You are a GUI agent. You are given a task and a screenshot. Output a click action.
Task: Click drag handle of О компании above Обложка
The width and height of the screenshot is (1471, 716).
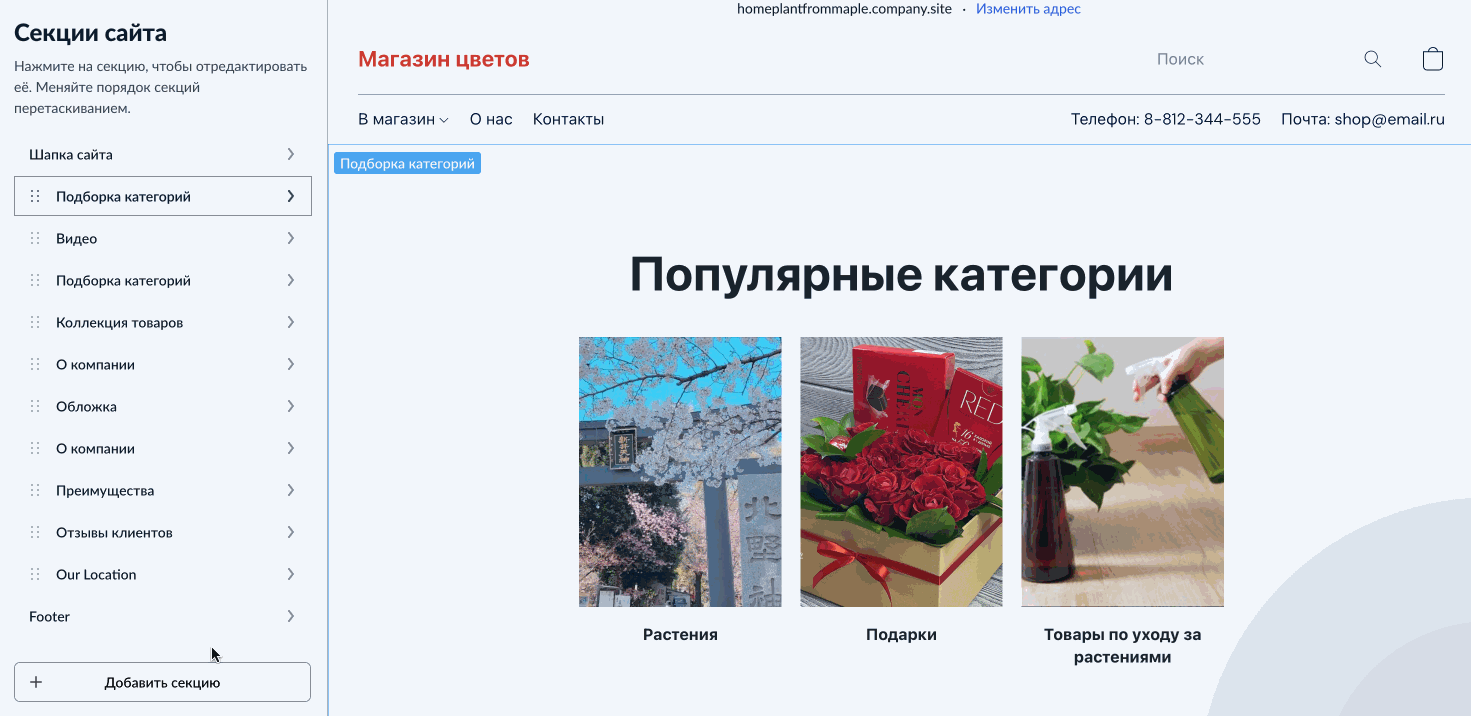[36, 364]
